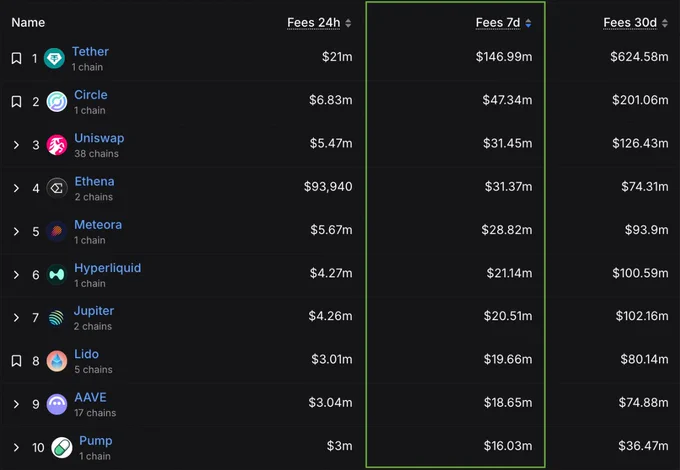Open the Lido protocol link

coord(86,354)
